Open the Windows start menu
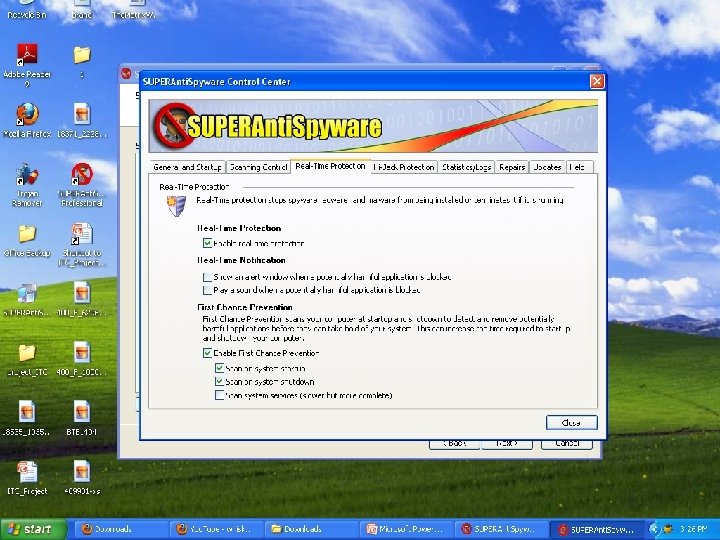Image resolution: width=720 pixels, height=540 pixels. 33,529
